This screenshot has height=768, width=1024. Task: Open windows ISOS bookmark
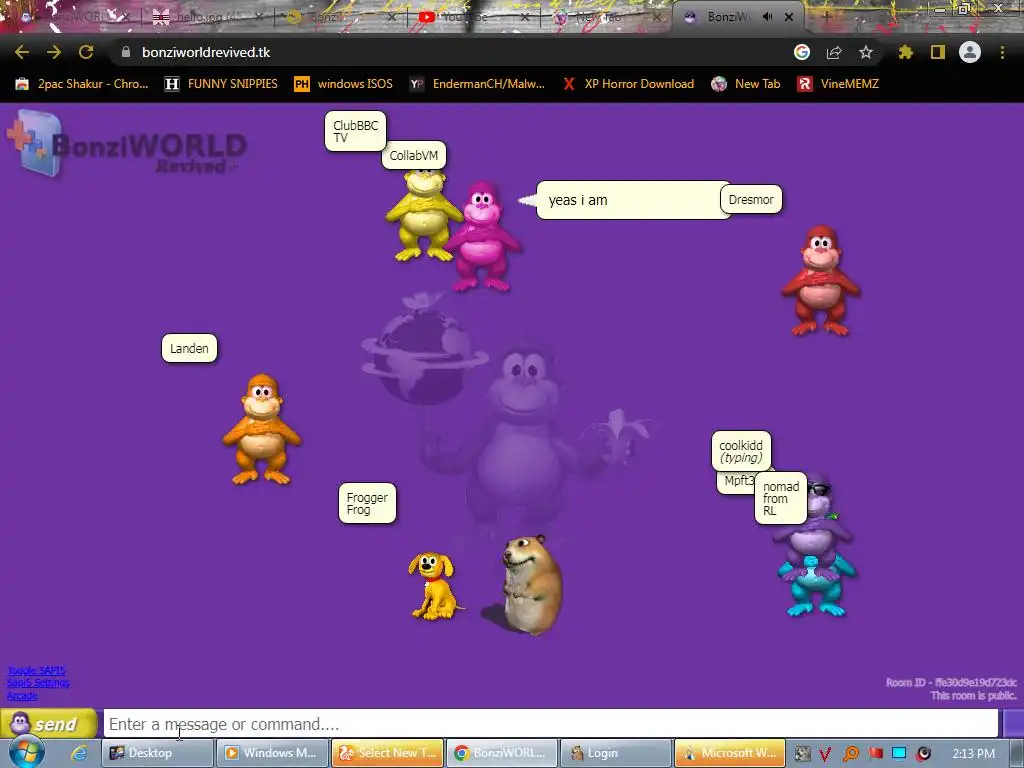(x=344, y=84)
